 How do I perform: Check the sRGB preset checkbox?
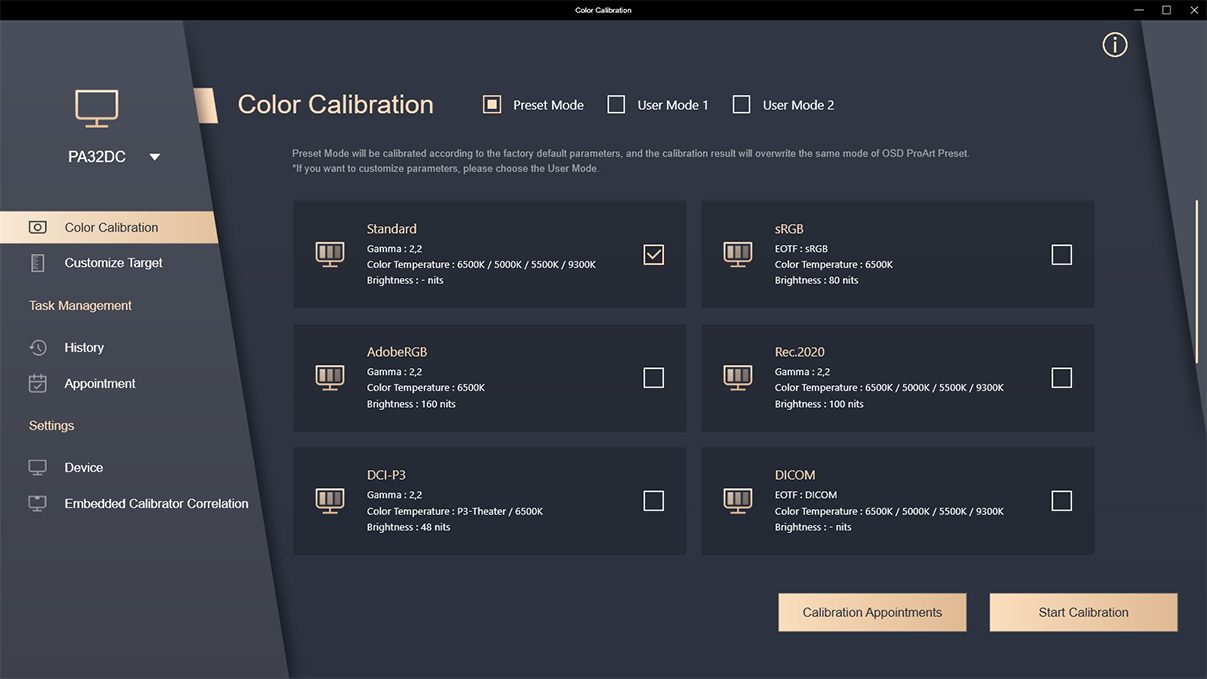click(x=1062, y=255)
